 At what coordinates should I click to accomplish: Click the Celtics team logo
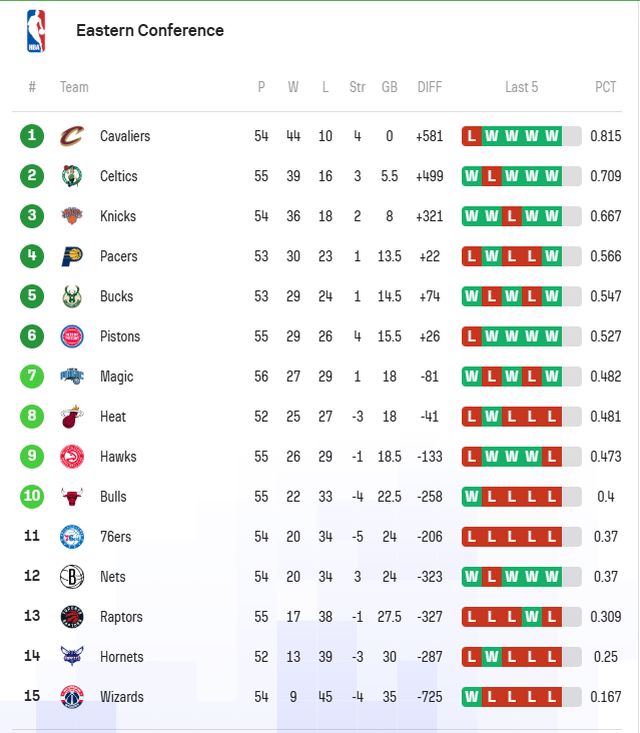tap(72, 176)
